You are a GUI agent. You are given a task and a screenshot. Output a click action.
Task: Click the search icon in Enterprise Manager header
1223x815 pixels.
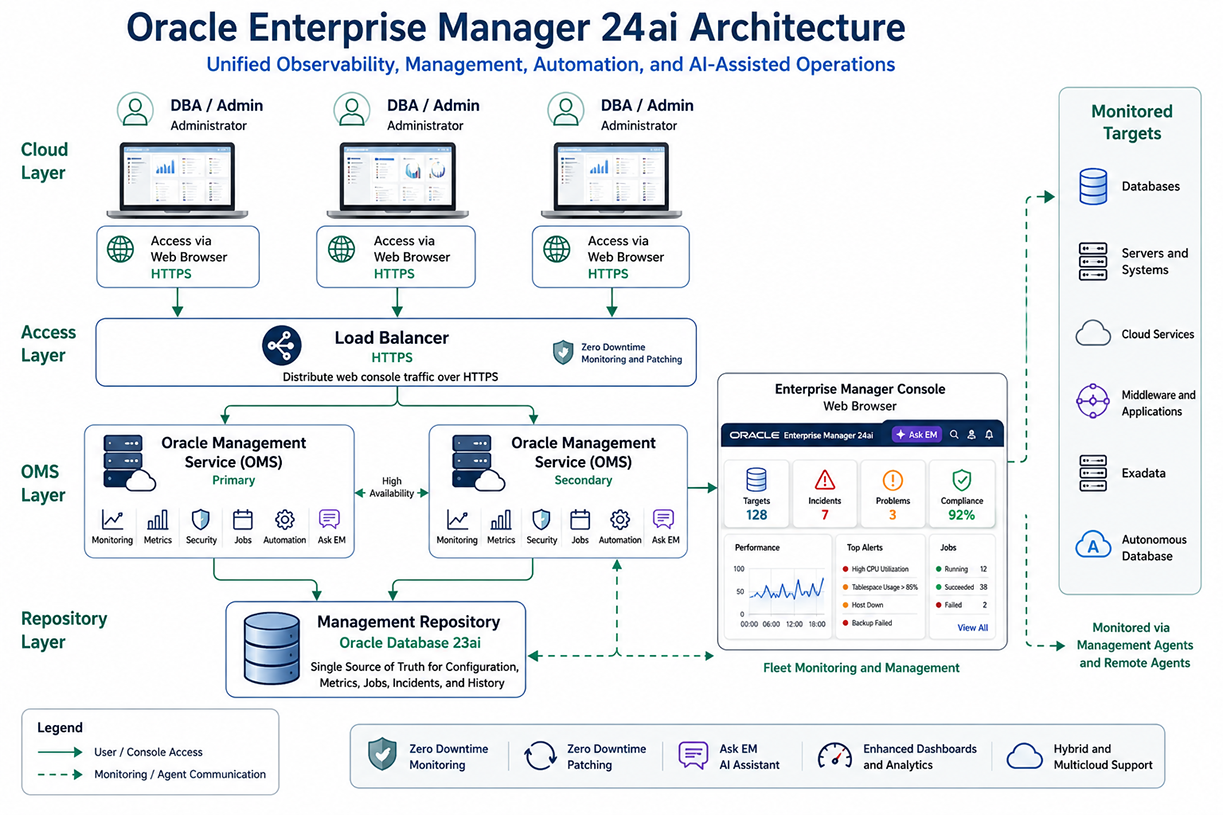pos(954,435)
